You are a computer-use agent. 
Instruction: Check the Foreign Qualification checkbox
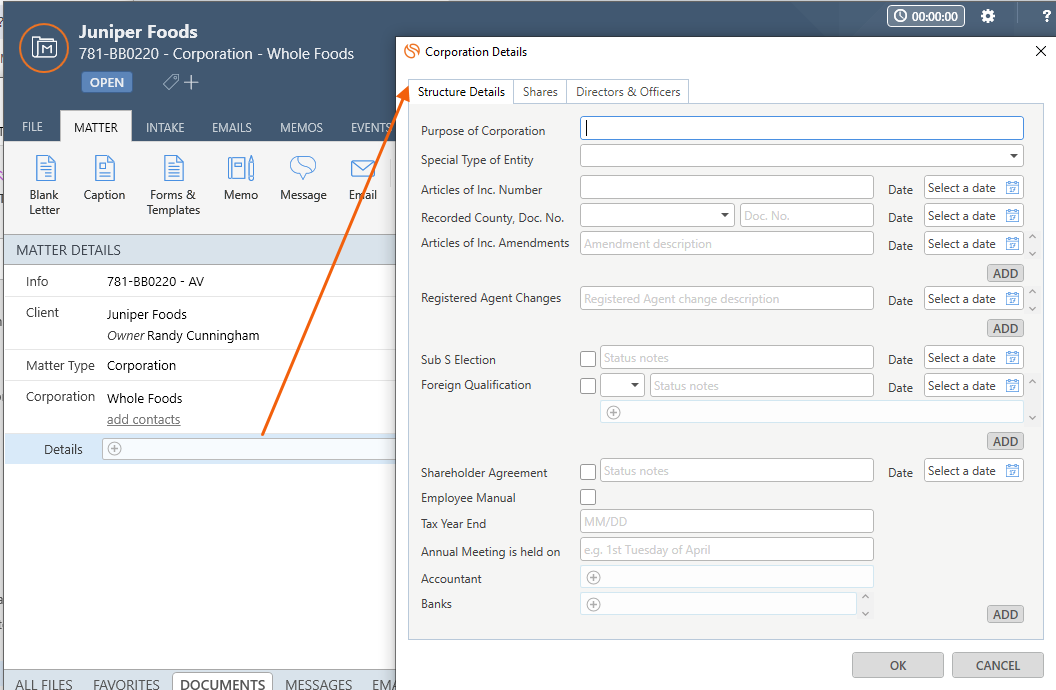(x=588, y=386)
